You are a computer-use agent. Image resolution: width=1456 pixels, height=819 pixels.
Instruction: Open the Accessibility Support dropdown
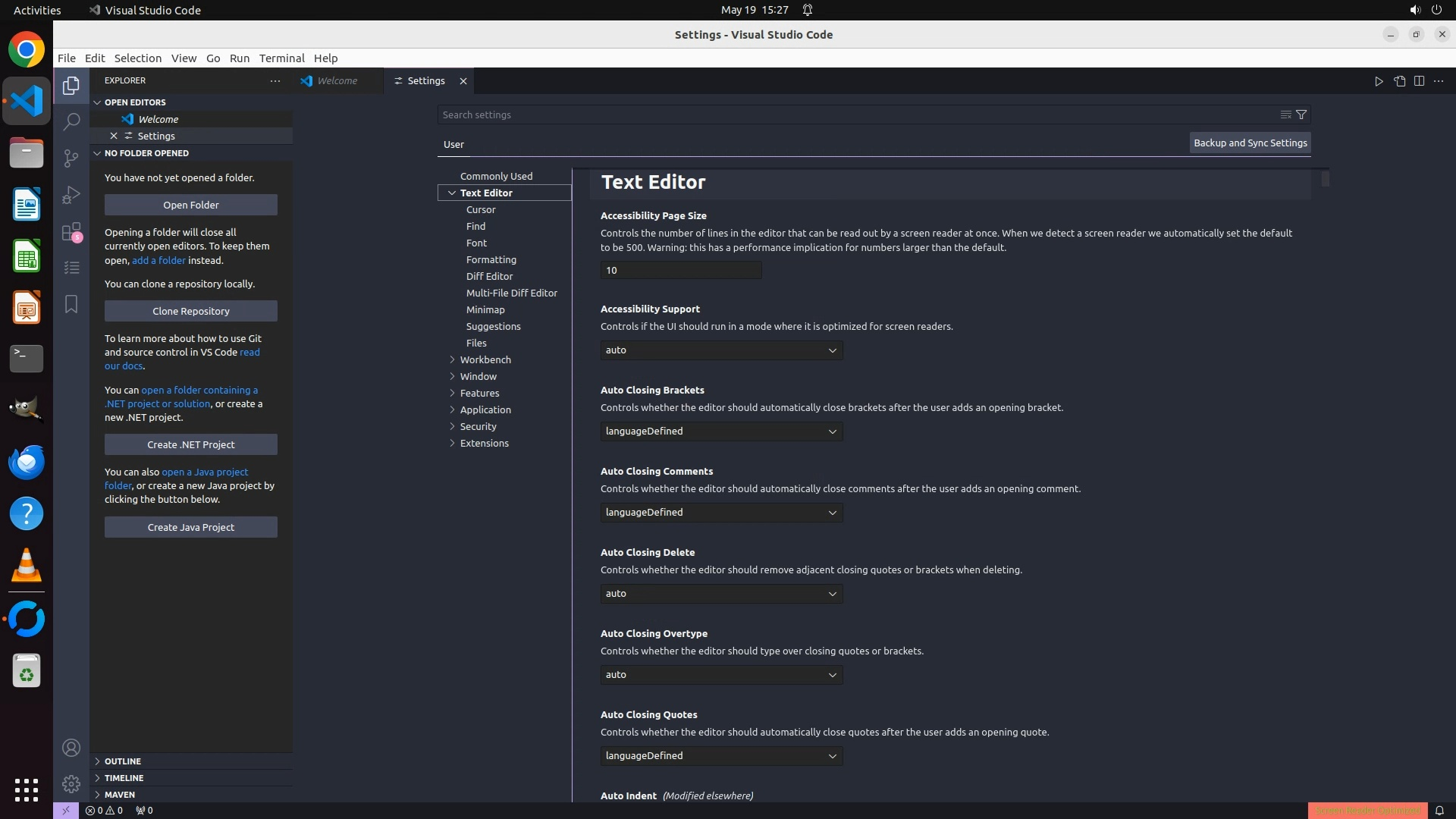click(x=721, y=350)
